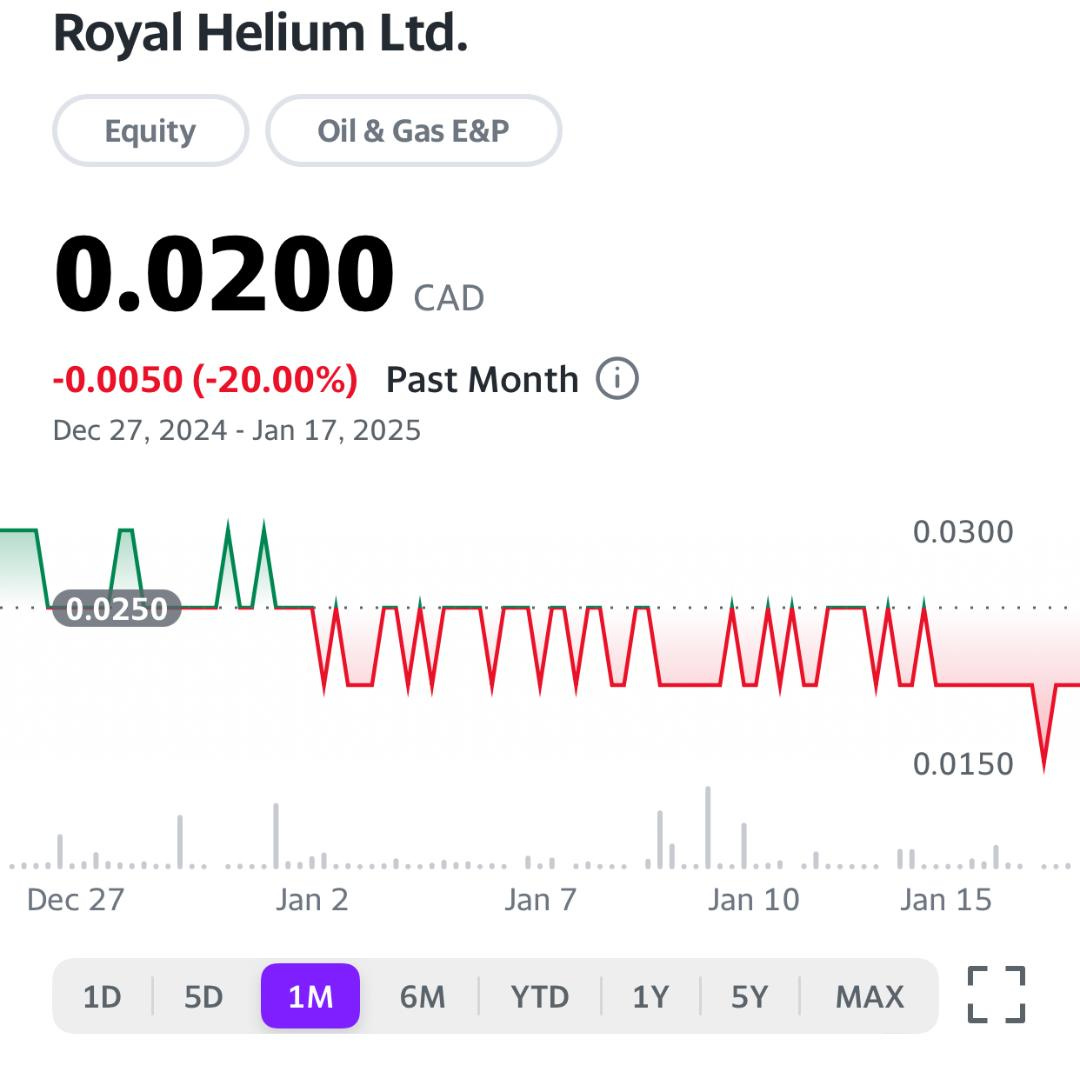This screenshot has height=1085, width=1080.
Task: Click the Equity tag
Action: (150, 131)
